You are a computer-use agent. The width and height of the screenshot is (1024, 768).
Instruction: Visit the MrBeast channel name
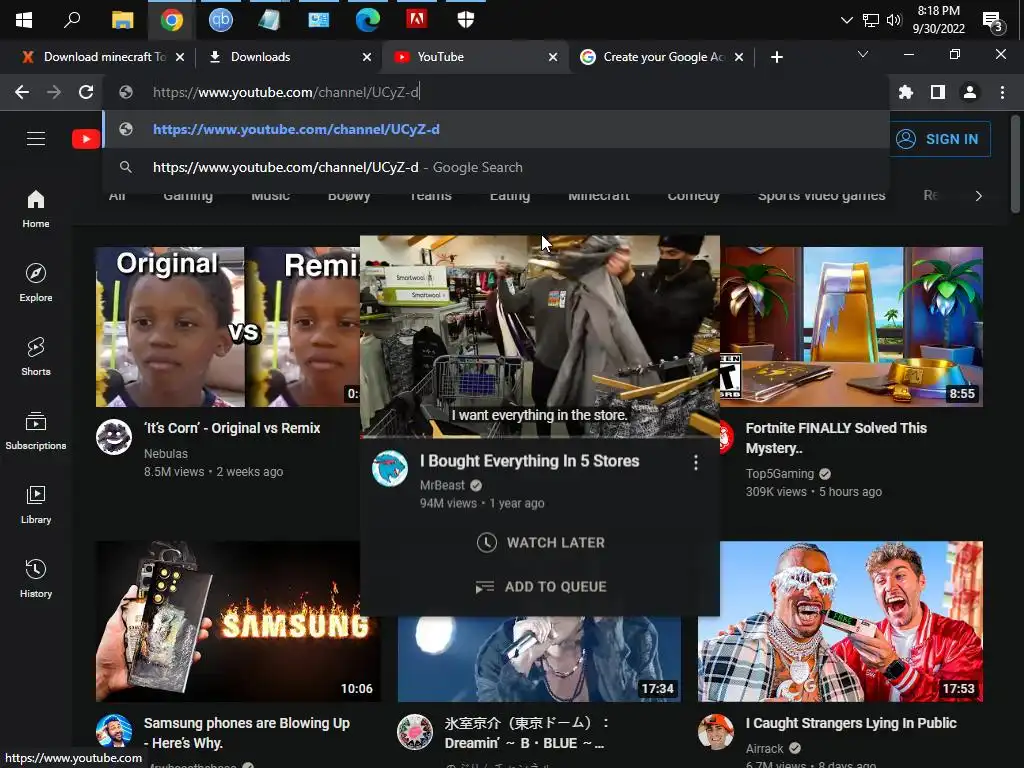pyautogui.click(x=442, y=485)
